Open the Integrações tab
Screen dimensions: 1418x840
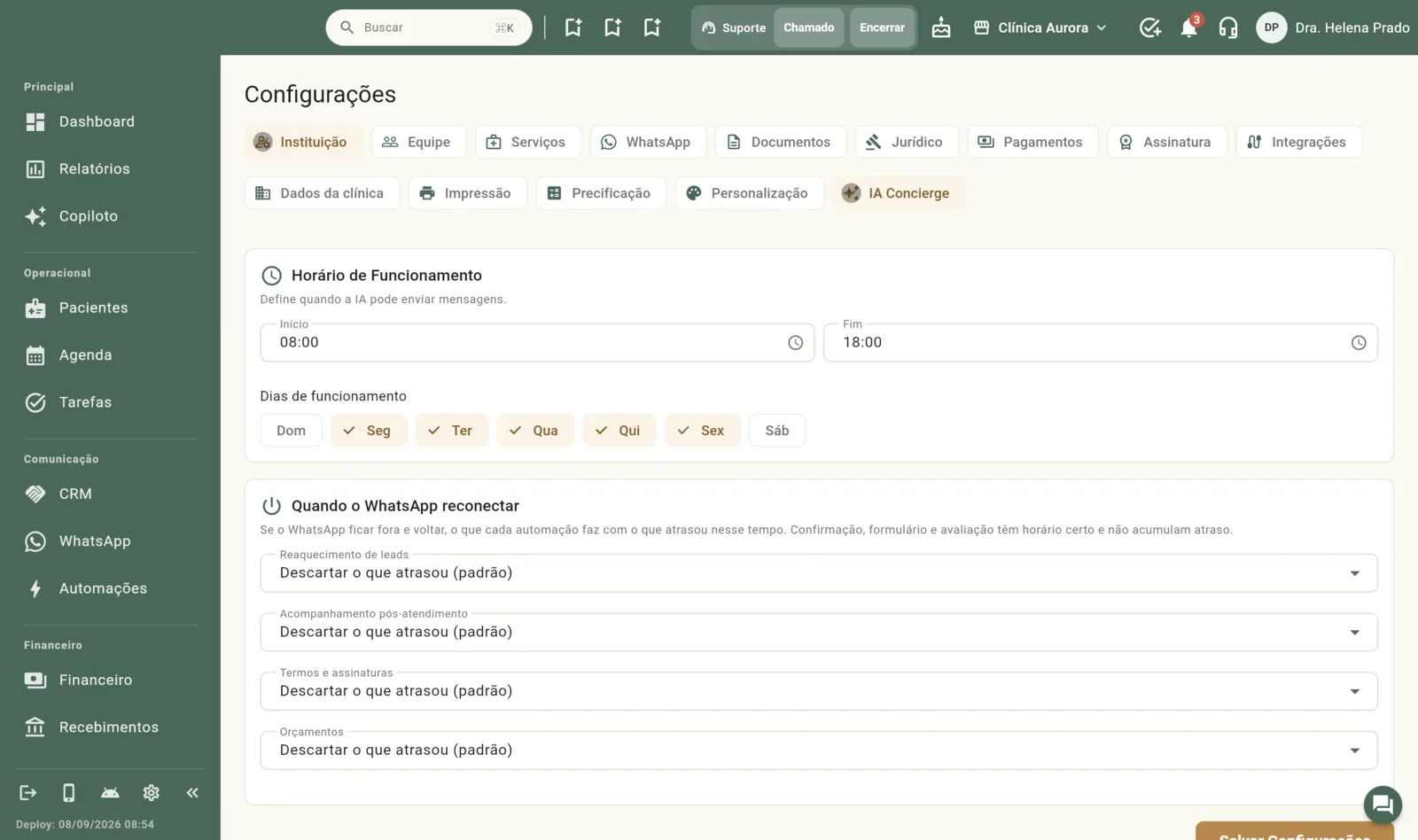point(1298,142)
